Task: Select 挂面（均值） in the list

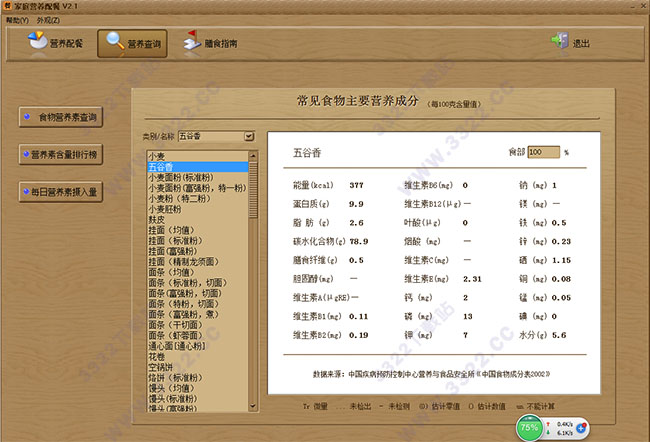Action: pyautogui.click(x=197, y=230)
